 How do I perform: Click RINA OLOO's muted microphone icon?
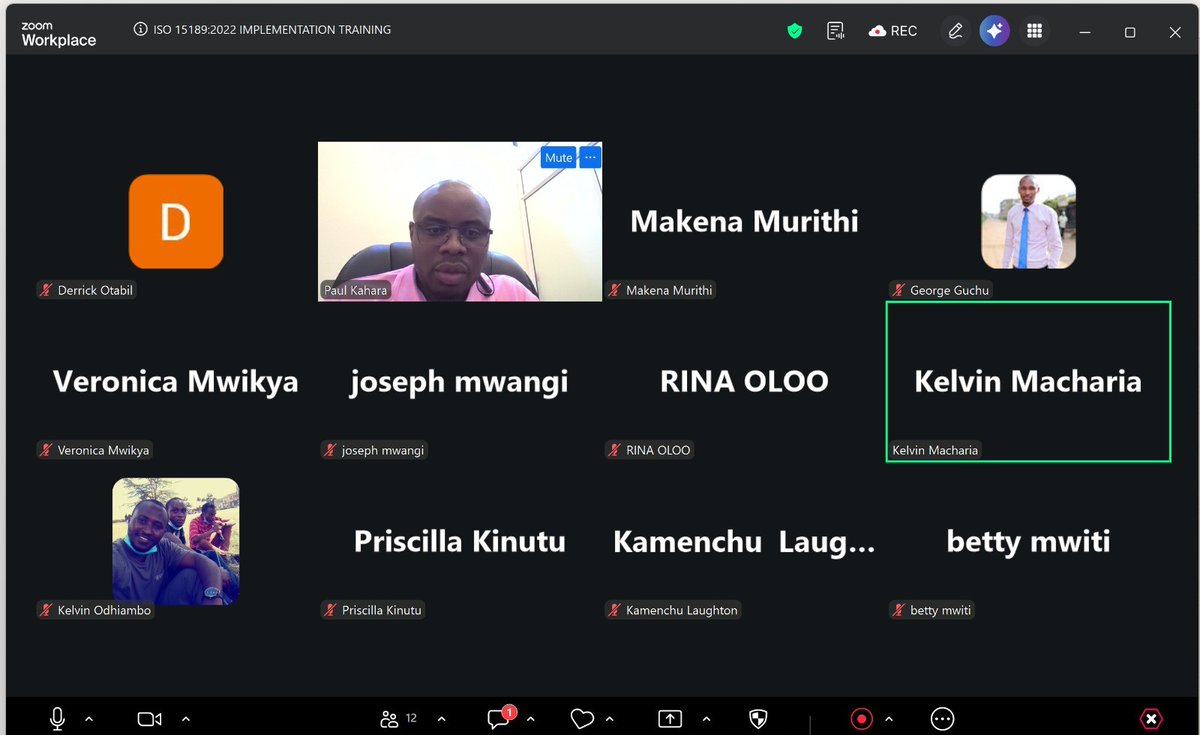[614, 450]
